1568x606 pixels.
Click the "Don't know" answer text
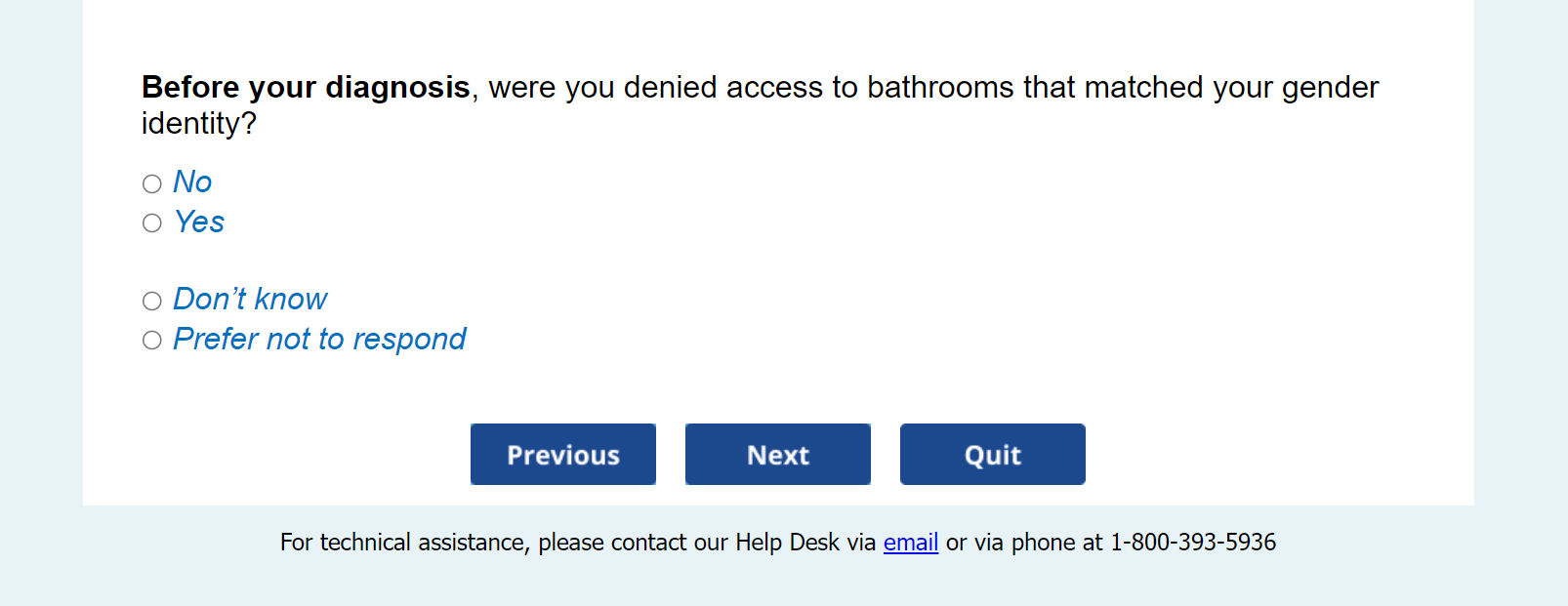[250, 300]
